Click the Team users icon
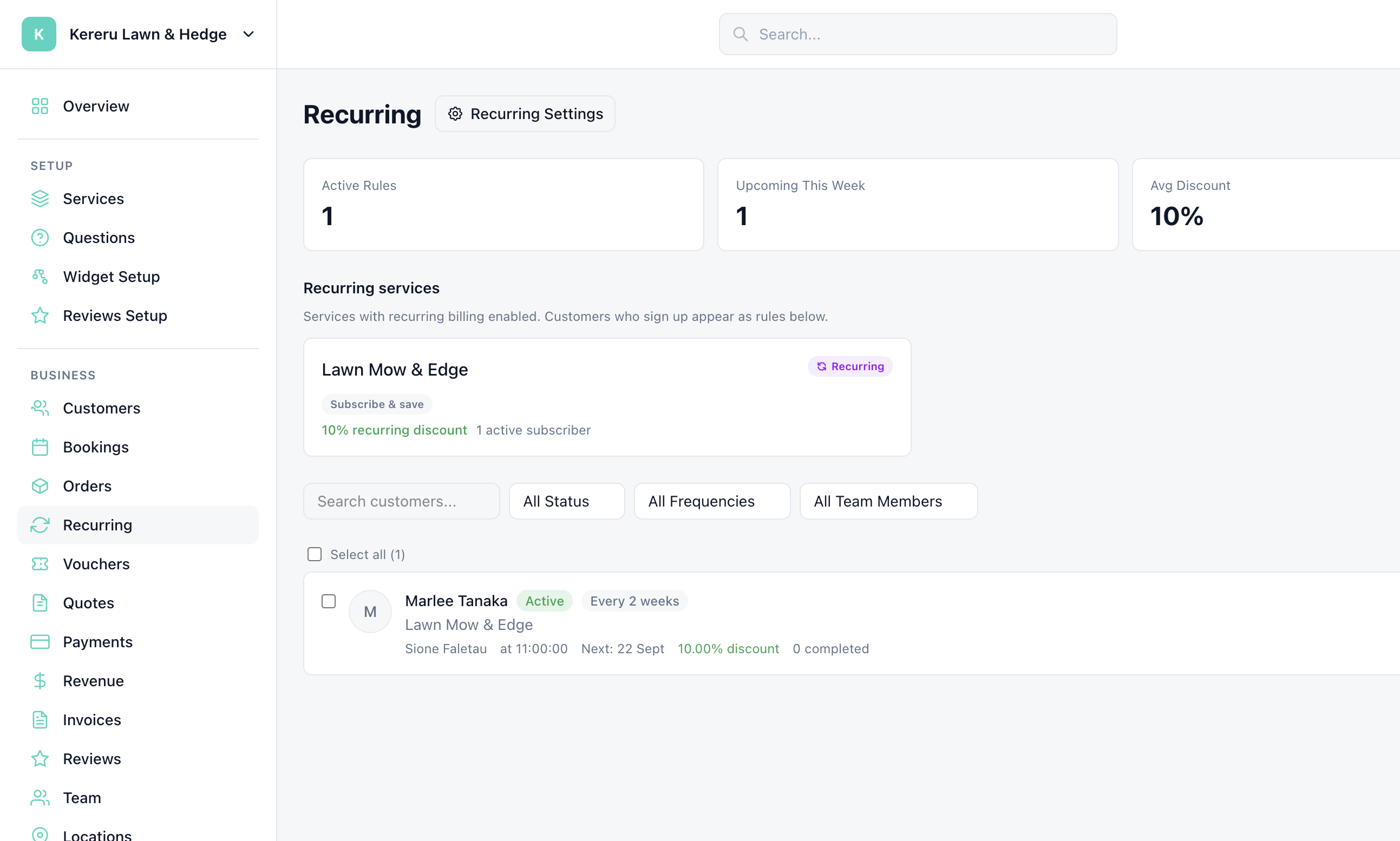The height and width of the screenshot is (841, 1400). tap(40, 798)
